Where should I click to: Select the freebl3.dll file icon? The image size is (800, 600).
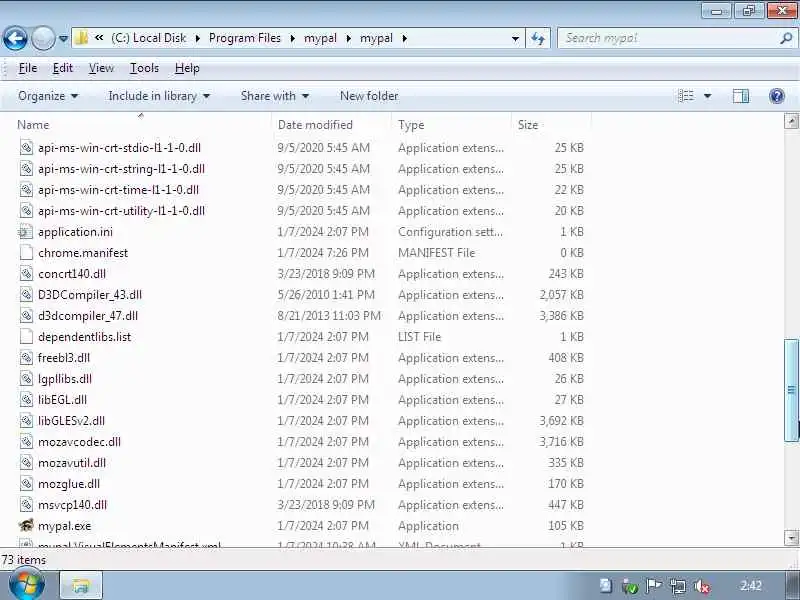[26, 358]
